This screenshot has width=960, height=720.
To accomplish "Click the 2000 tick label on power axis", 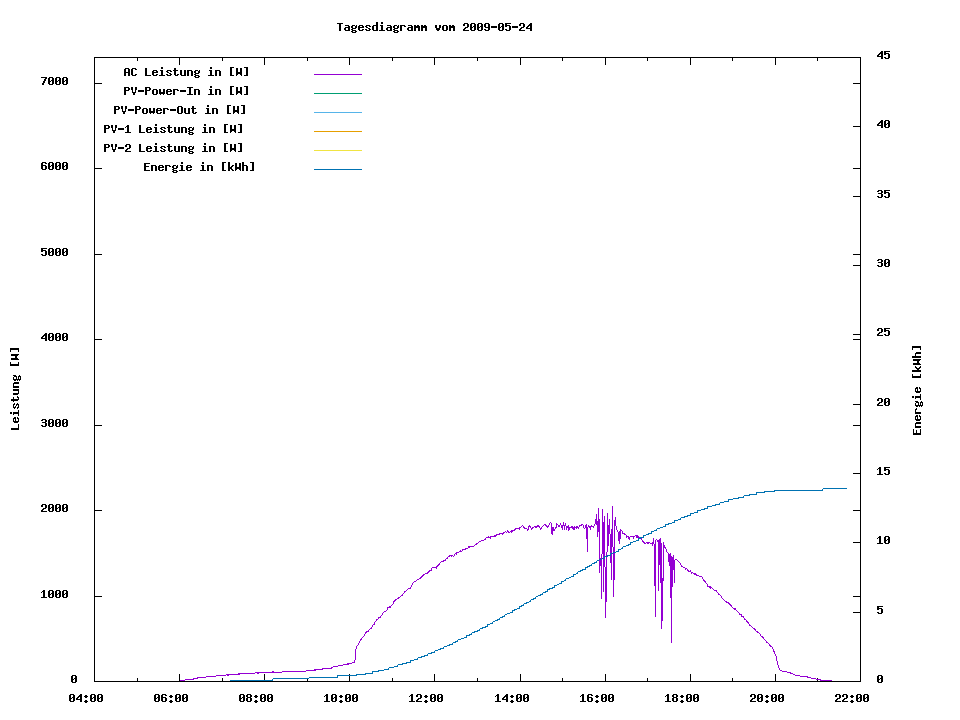I will (54, 509).
